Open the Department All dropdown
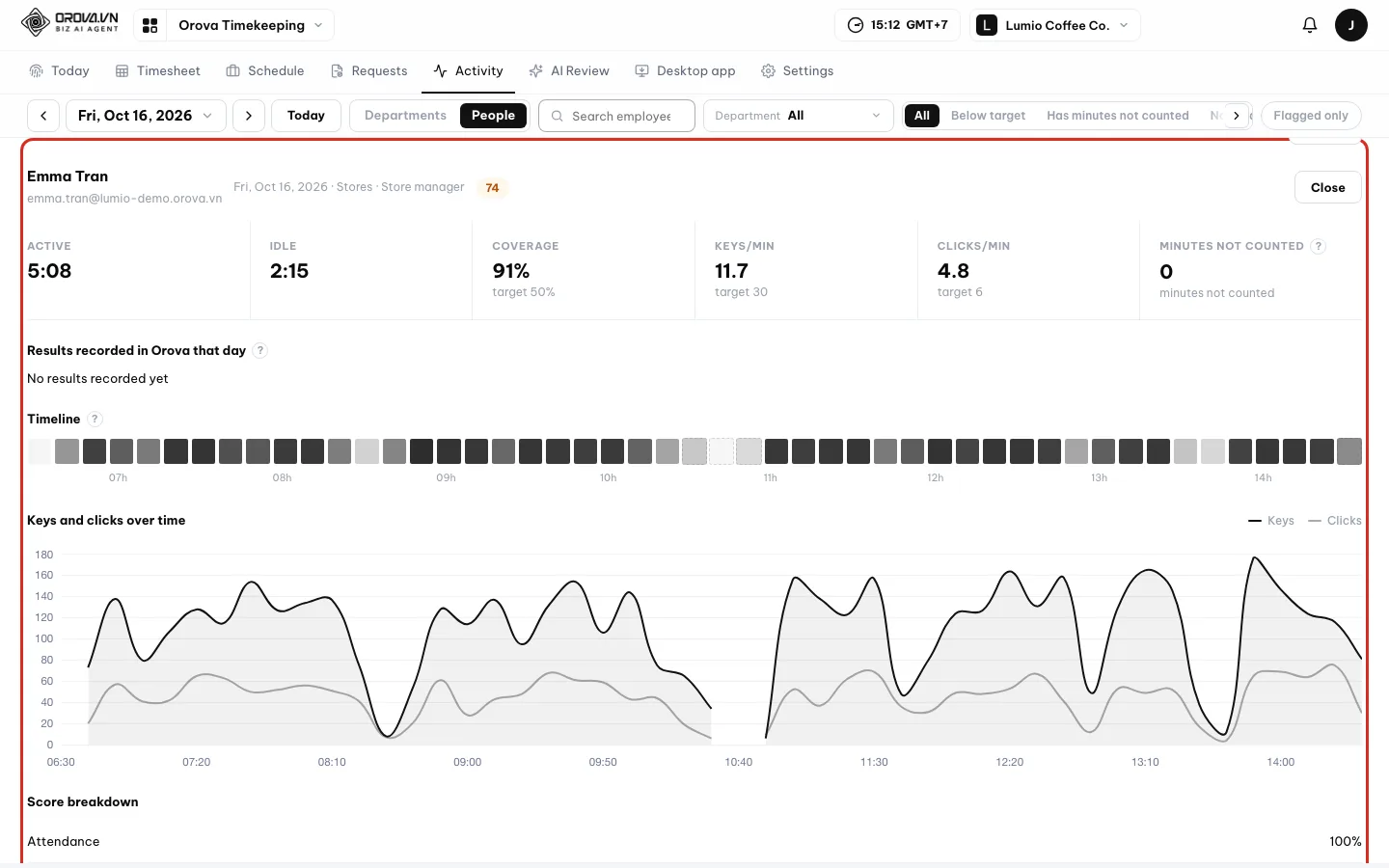1389x868 pixels. click(x=797, y=116)
